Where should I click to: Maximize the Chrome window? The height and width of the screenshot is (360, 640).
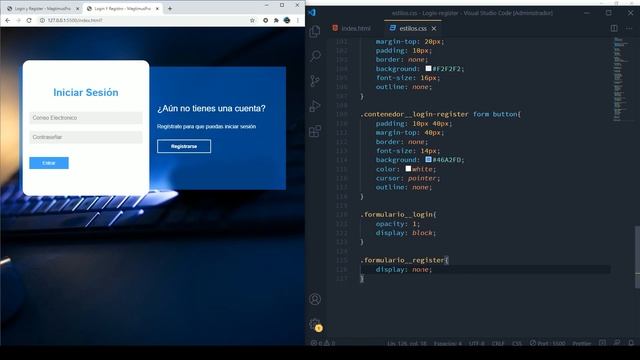tap(282, 5)
